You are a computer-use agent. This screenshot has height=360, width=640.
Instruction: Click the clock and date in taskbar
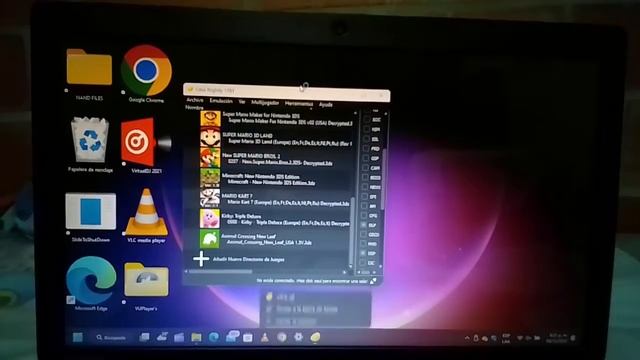point(558,338)
